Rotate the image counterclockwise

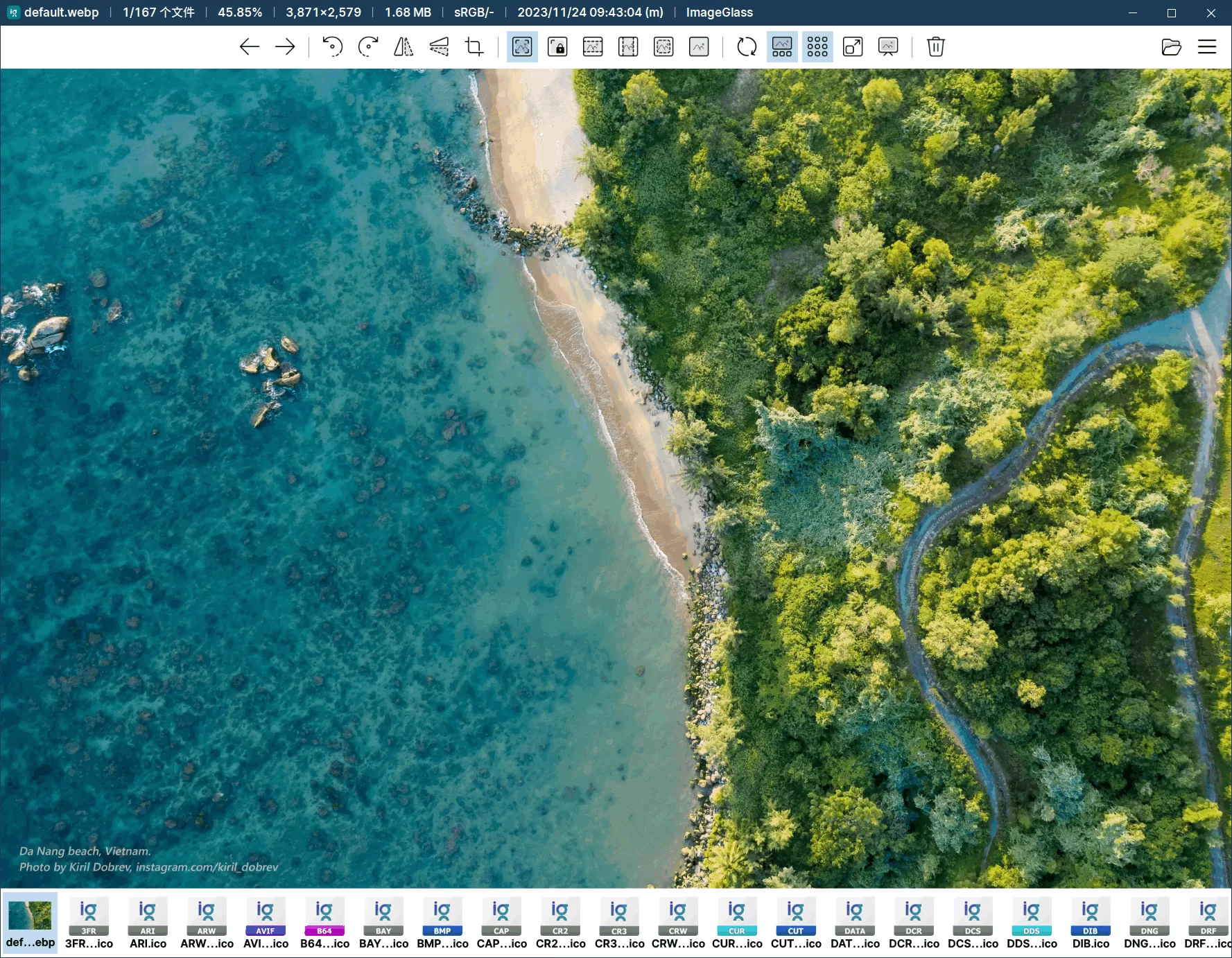tap(333, 47)
